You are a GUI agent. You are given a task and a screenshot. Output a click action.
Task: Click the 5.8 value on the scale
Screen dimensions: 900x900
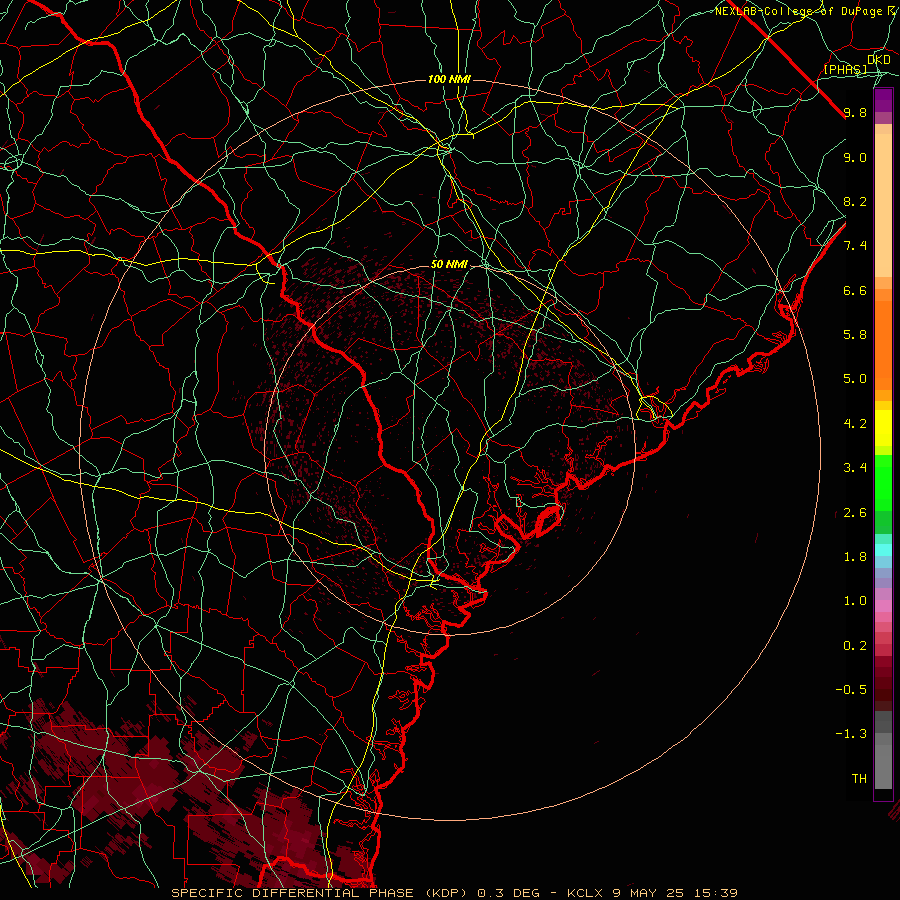855,335
